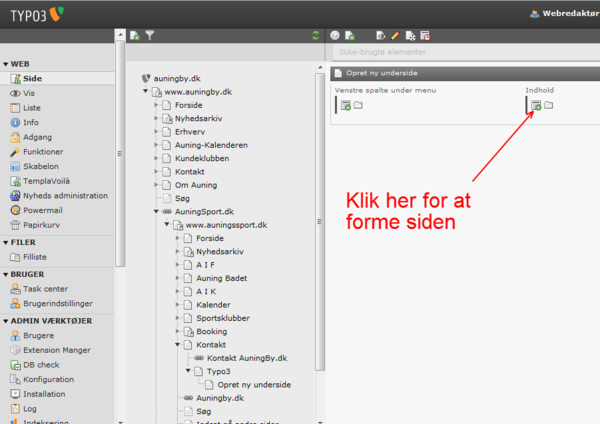Expand the Nyhedsarkiv node under www.auningby.dk
600x424 pixels.
156,118
